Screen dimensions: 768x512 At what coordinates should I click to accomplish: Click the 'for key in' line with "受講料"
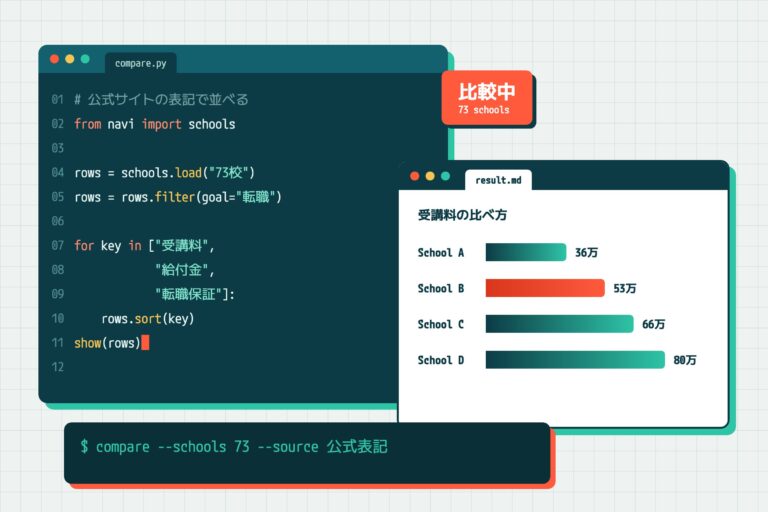click(x=144, y=245)
